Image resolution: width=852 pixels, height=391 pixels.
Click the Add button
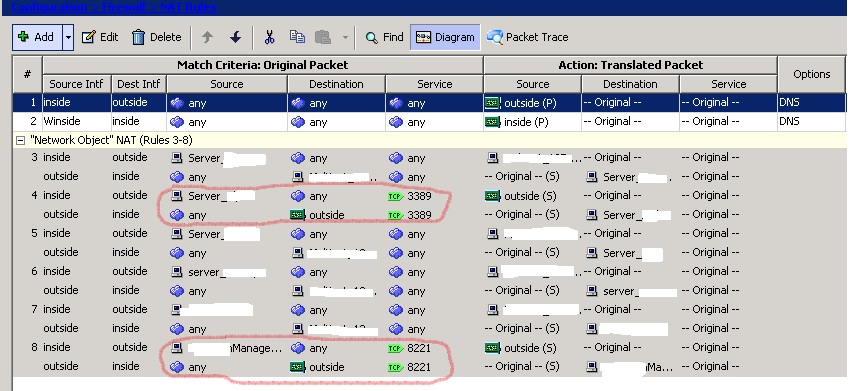[x=37, y=37]
